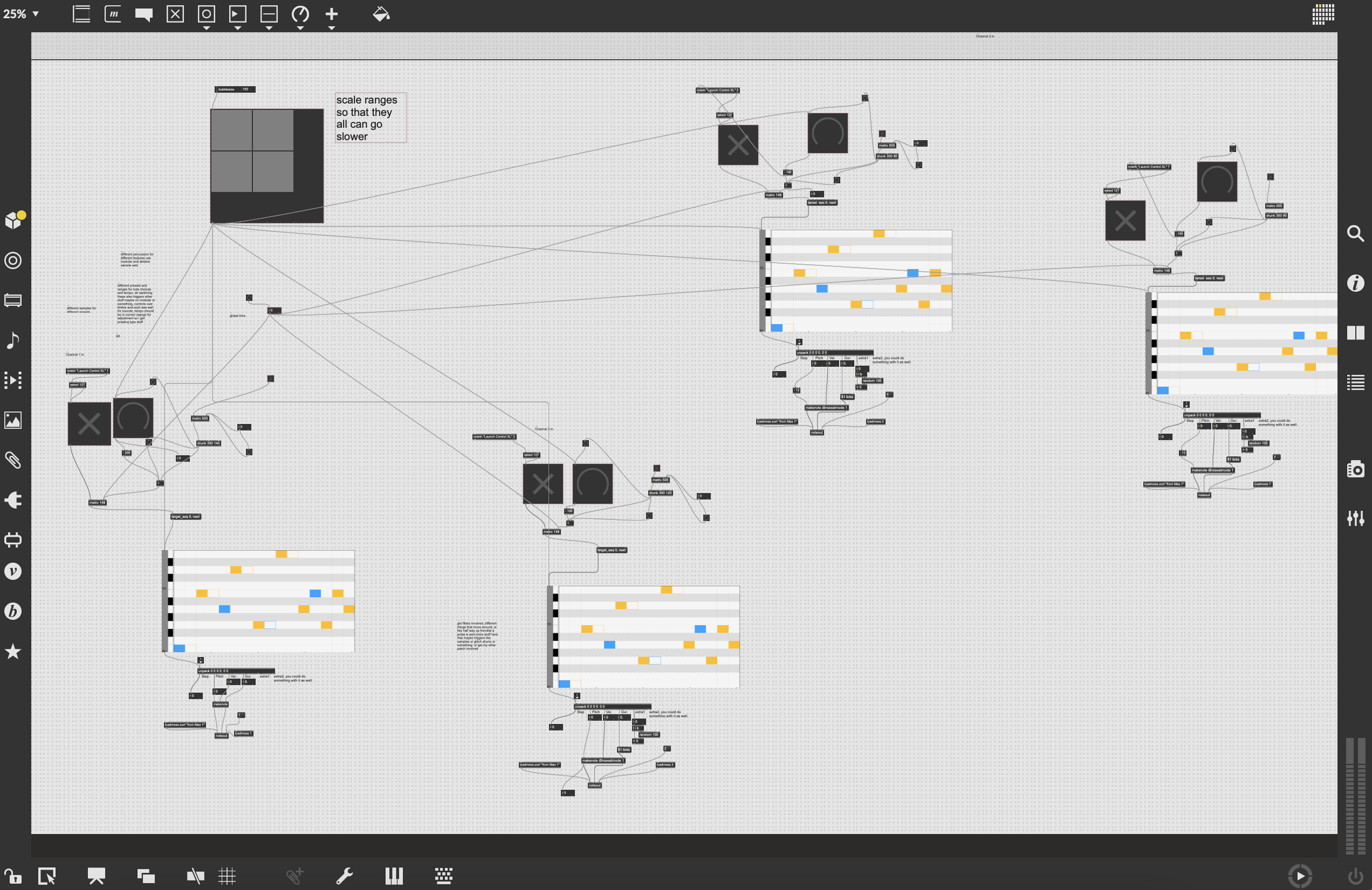Open the Images browser in left sidebar

pyautogui.click(x=13, y=420)
